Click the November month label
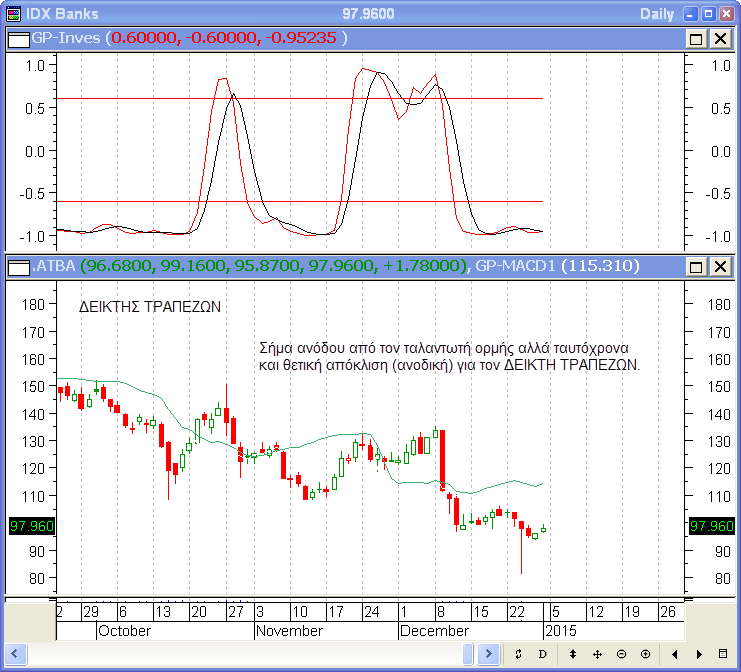 289,631
